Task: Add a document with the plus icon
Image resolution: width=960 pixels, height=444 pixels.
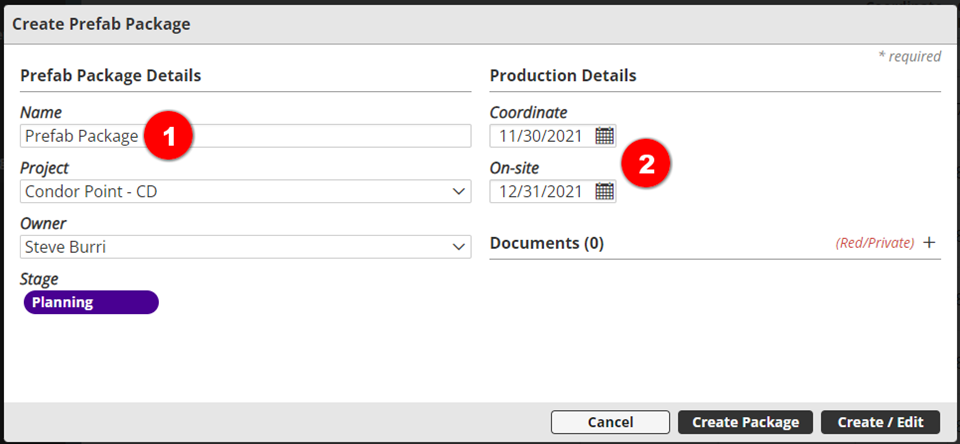Action: (x=929, y=242)
